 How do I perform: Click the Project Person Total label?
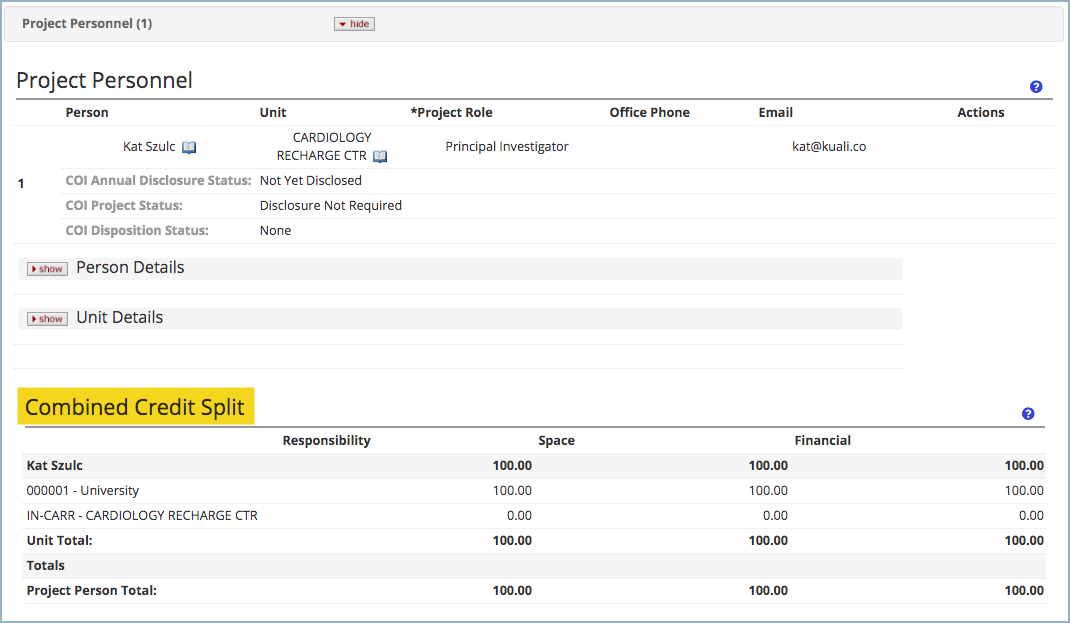coord(90,590)
